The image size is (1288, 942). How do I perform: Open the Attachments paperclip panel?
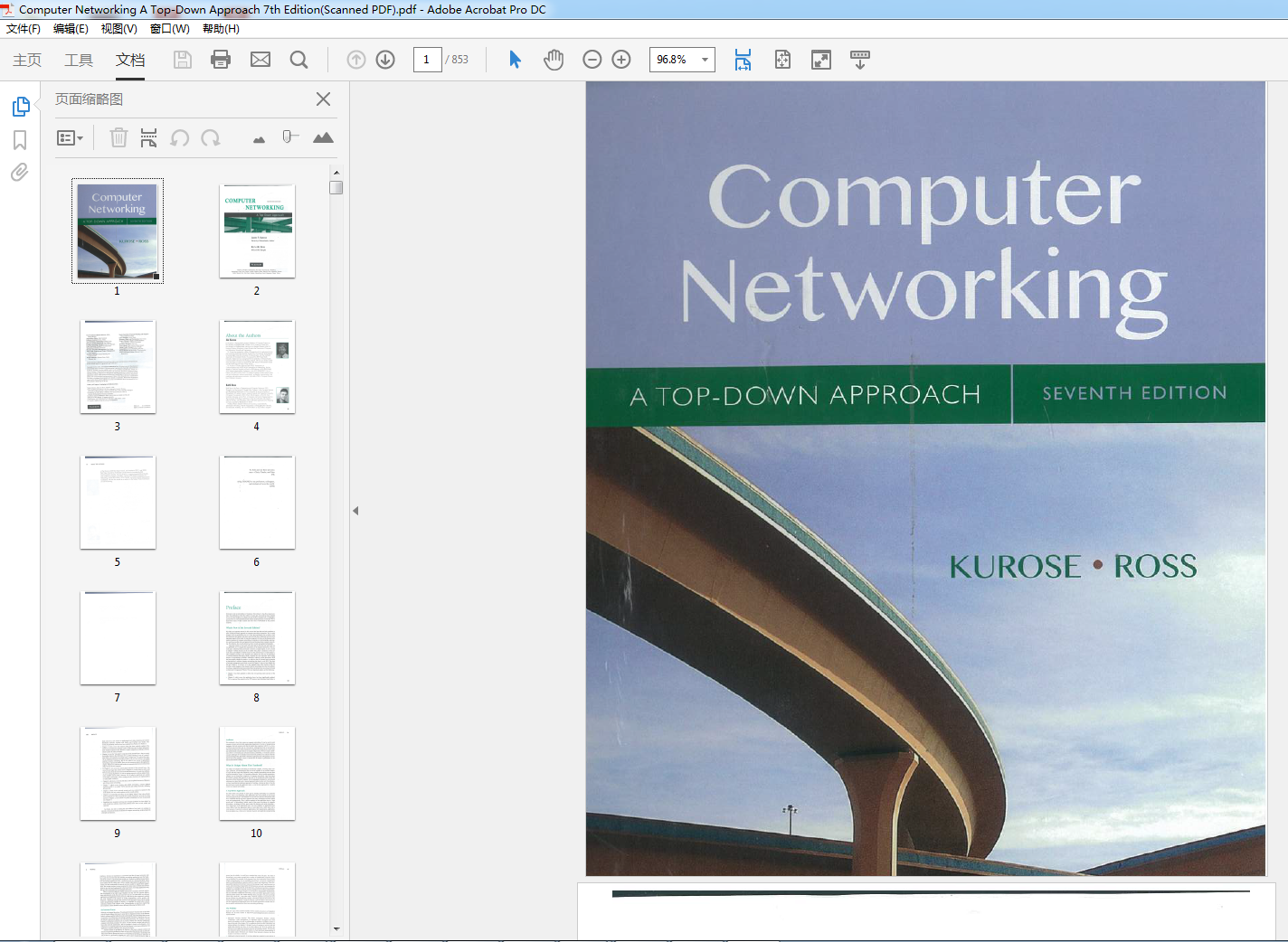[x=20, y=172]
